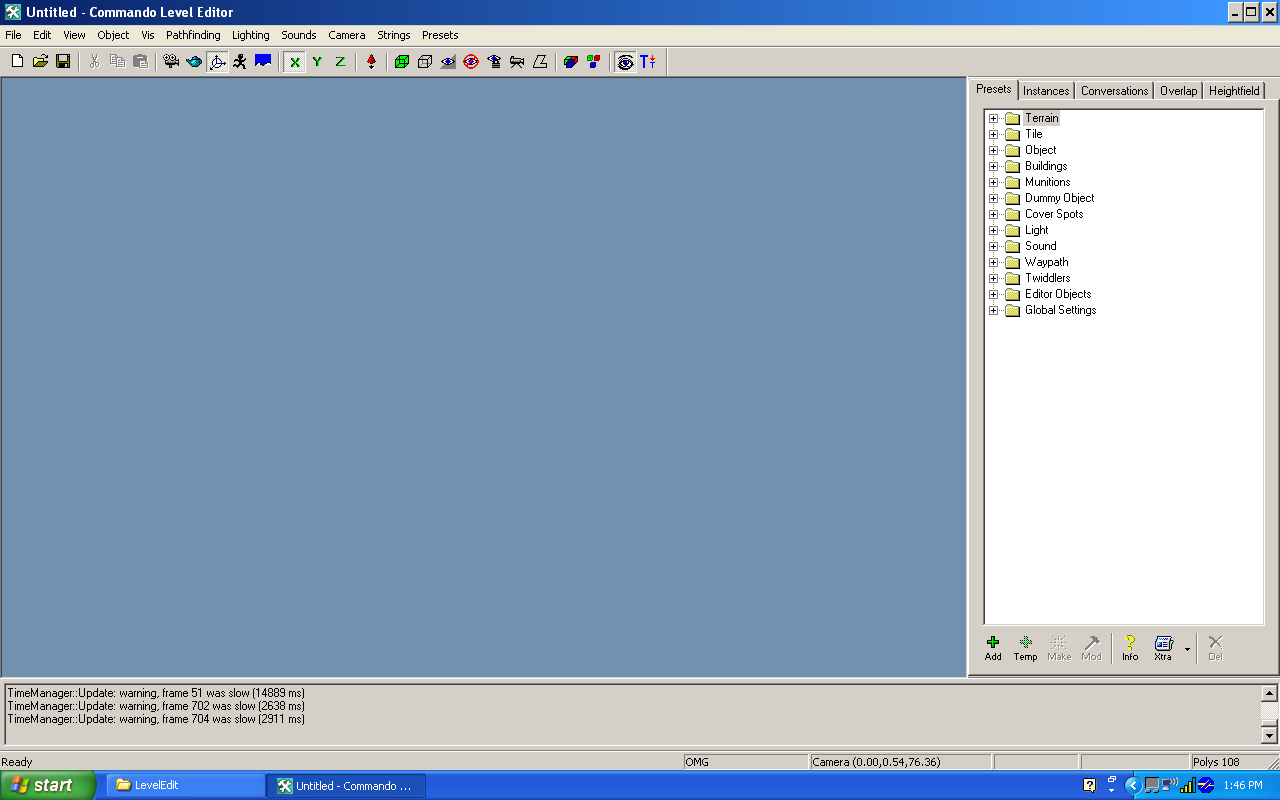The image size is (1280, 800).
Task: Click the teapot object icon
Action: click(194, 62)
